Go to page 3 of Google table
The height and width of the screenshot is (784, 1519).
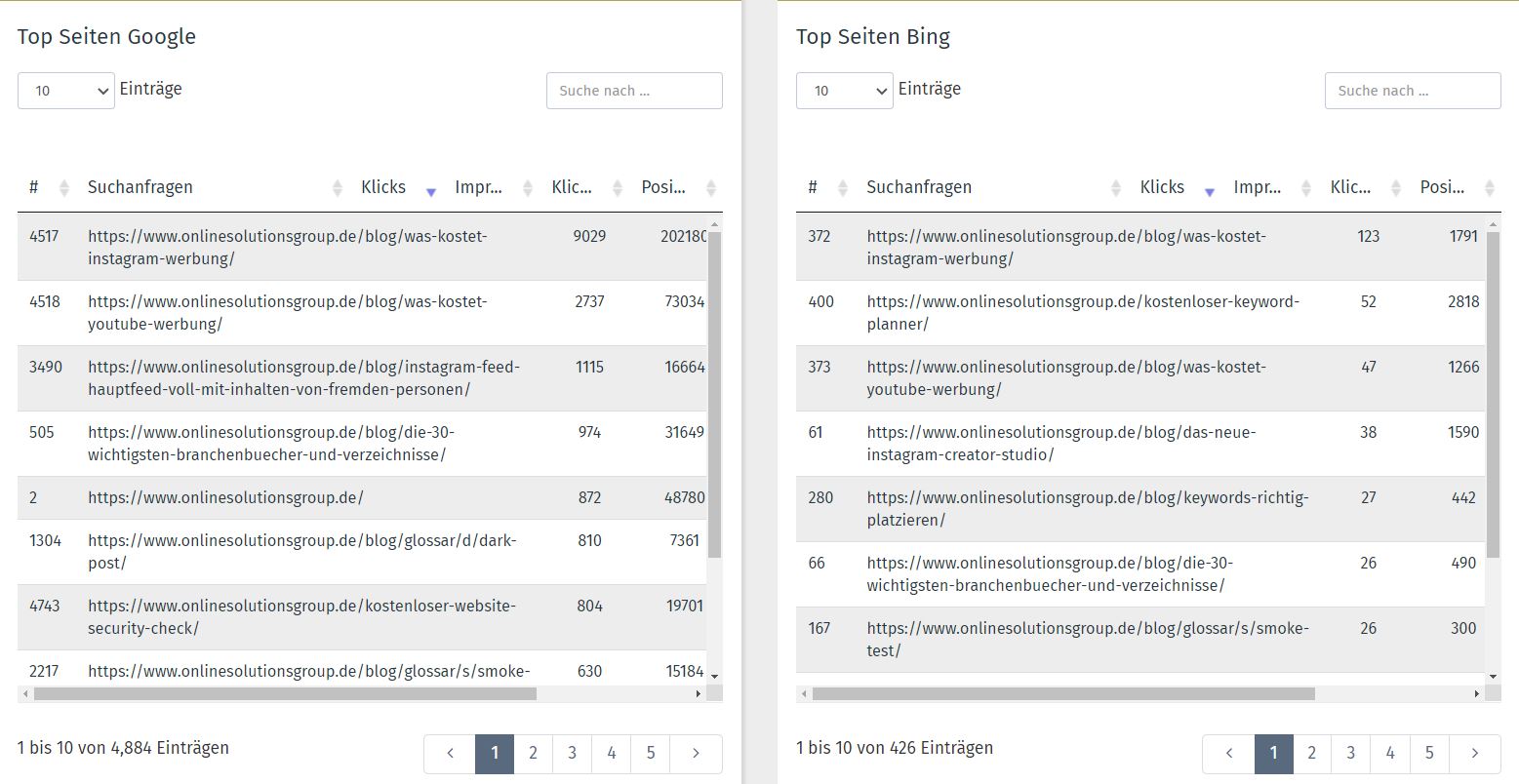click(572, 753)
